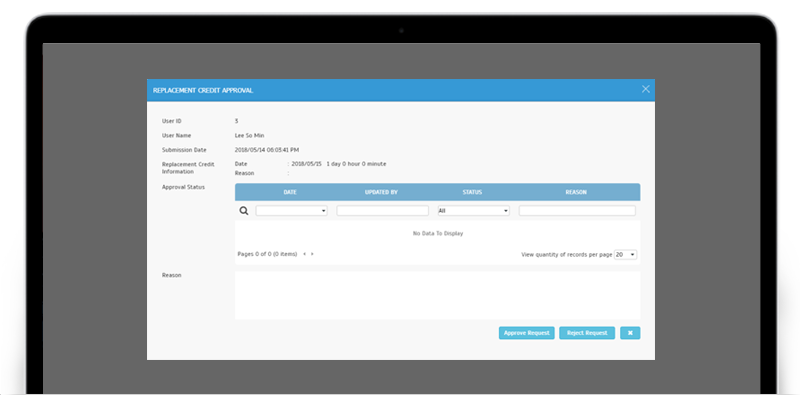Select the user name 'Lee So Min'
This screenshot has height=395, width=800.
click(x=249, y=136)
